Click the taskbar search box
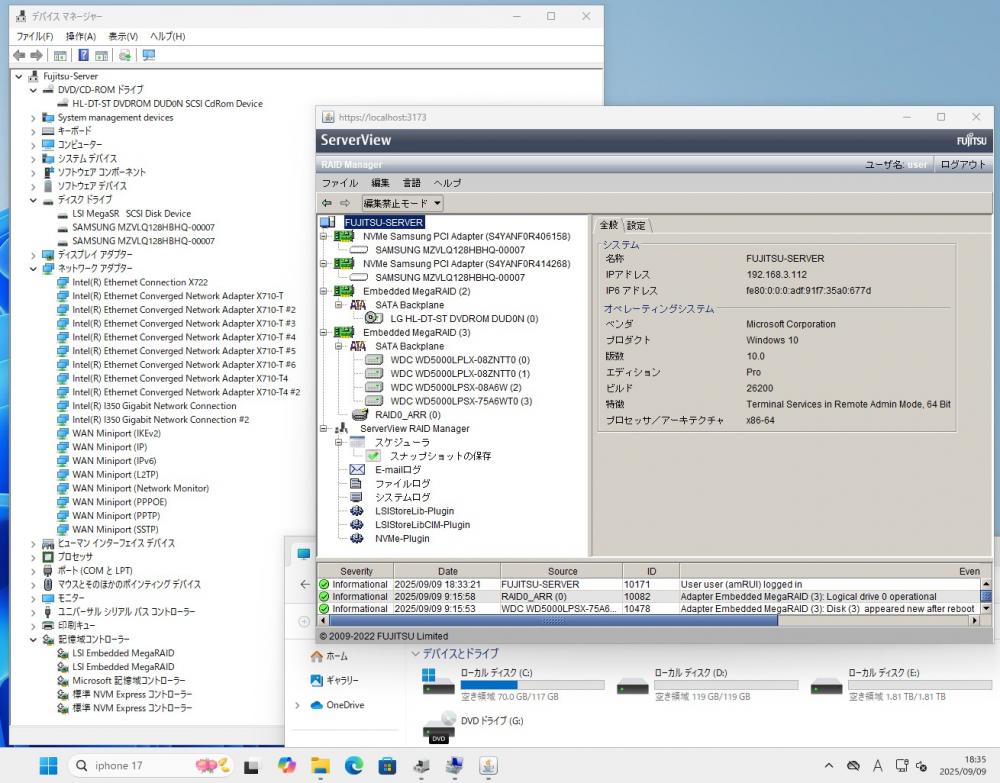This screenshot has width=1000, height=783. pos(149,765)
